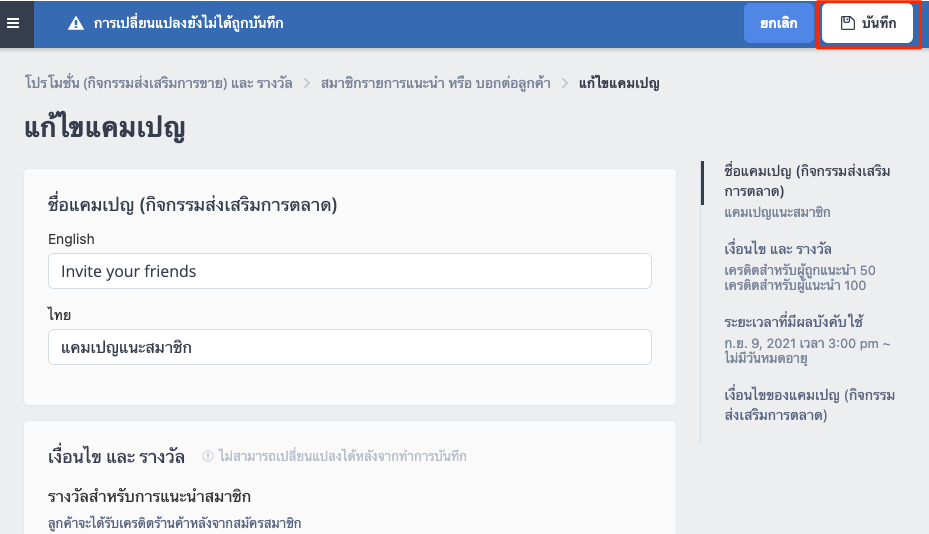Click the info icon beside เงื่อนไข และ รางวัล
This screenshot has height=534, width=929.
point(208,456)
